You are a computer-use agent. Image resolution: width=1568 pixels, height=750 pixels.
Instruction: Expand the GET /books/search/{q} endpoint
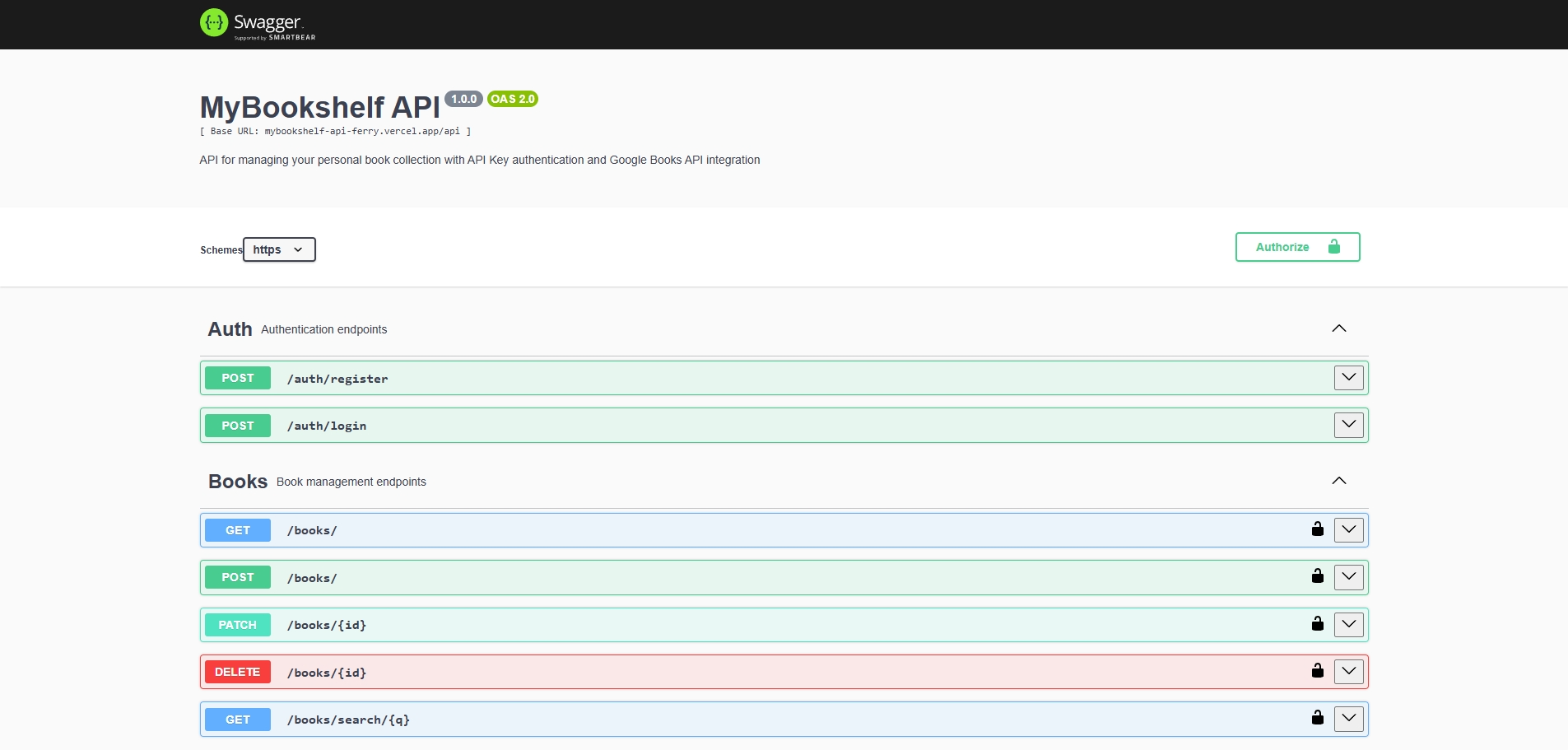[x=1347, y=718]
